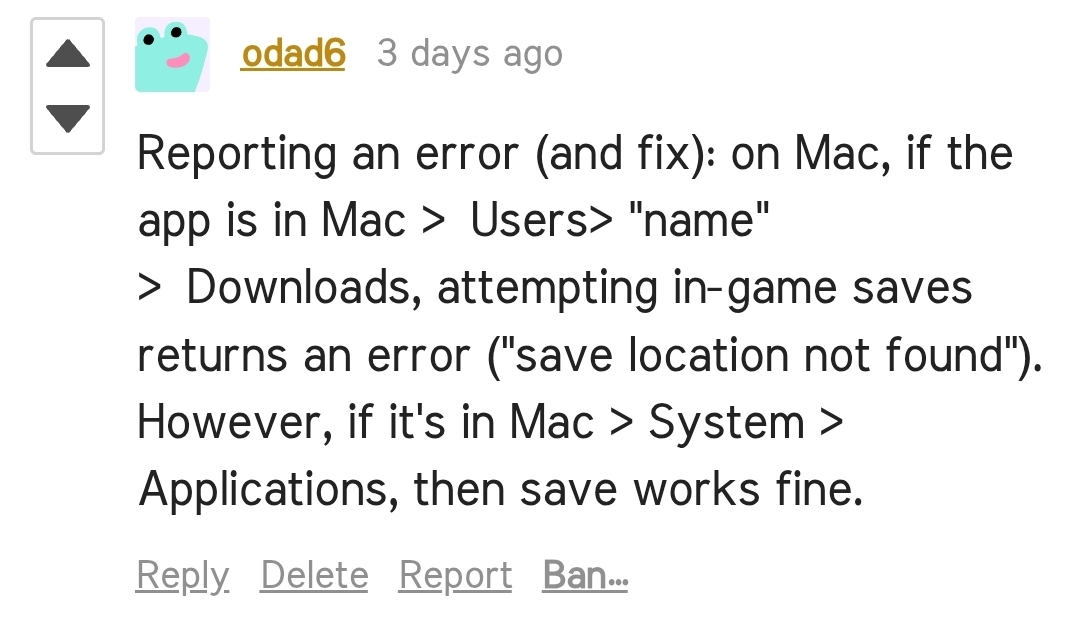Click the quoted word "name" in the comment
Viewport: 1080px width, 641px height.
(x=698, y=221)
